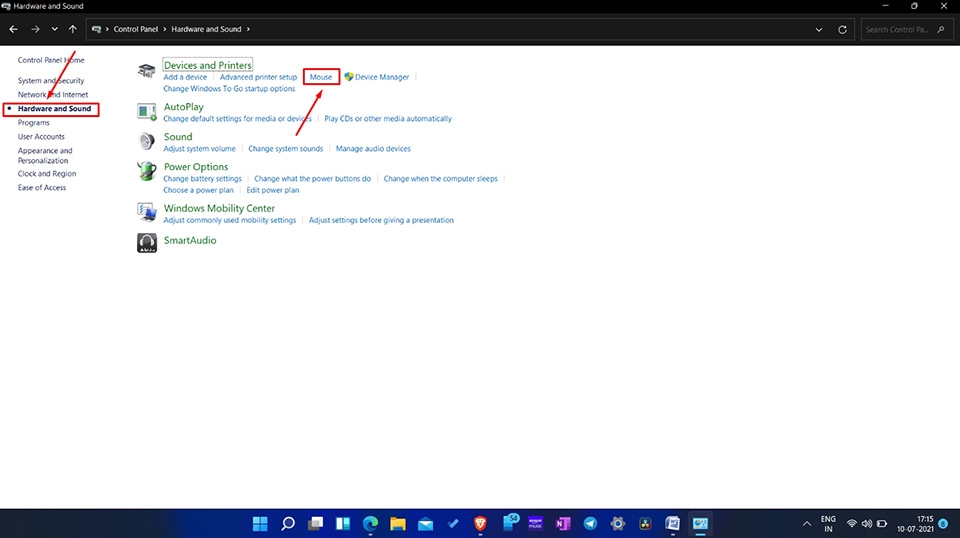Open the Brave browser from the taskbar
The width and height of the screenshot is (960, 538).
[x=480, y=523]
